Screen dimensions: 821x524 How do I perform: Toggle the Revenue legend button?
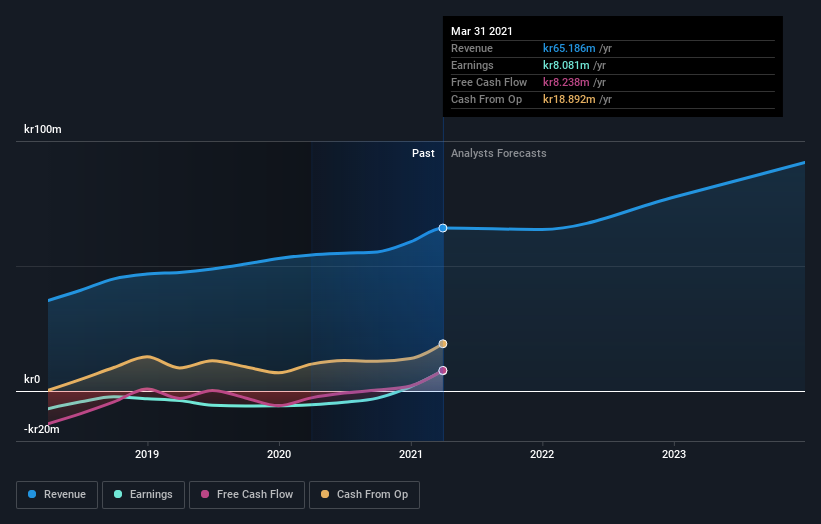point(57,495)
